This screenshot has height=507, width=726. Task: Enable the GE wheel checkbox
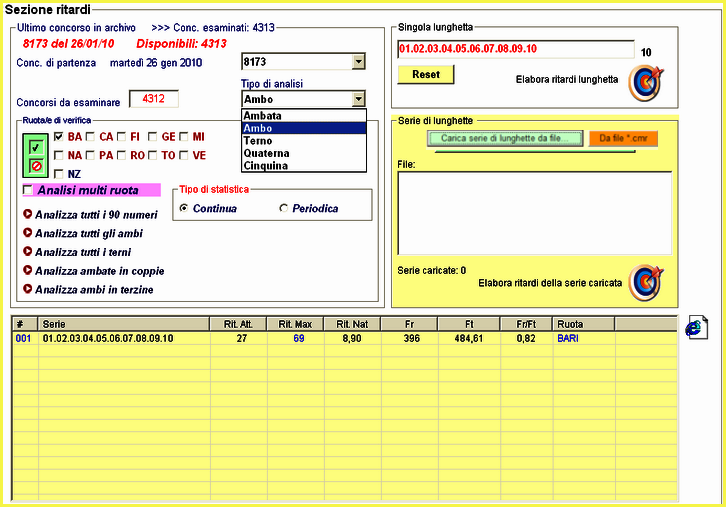tap(152, 137)
